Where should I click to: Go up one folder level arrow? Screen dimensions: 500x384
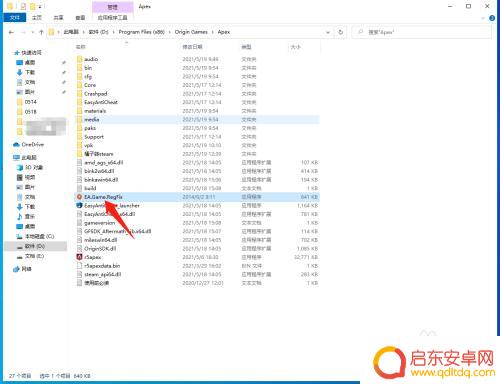(x=41, y=32)
